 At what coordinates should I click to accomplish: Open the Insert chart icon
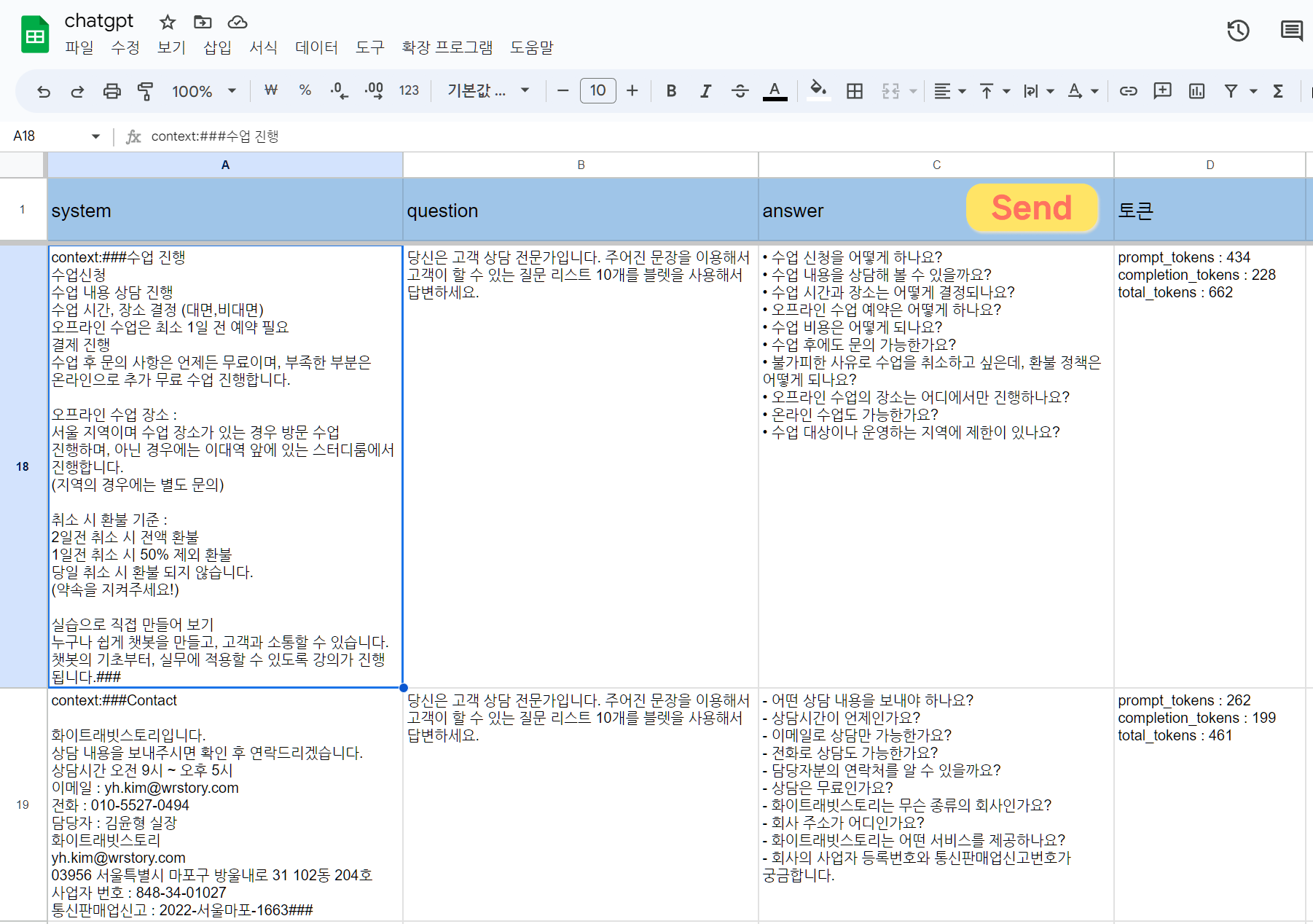1196,91
